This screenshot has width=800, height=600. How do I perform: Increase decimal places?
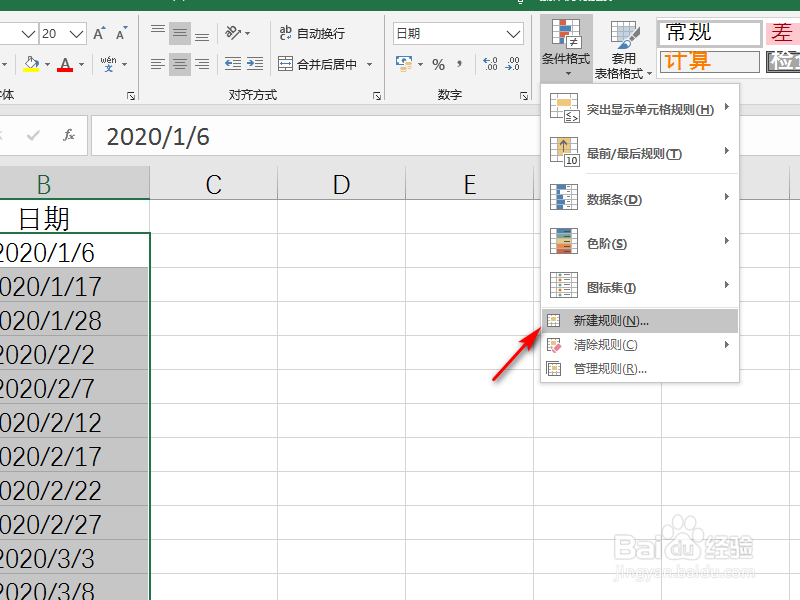490,64
